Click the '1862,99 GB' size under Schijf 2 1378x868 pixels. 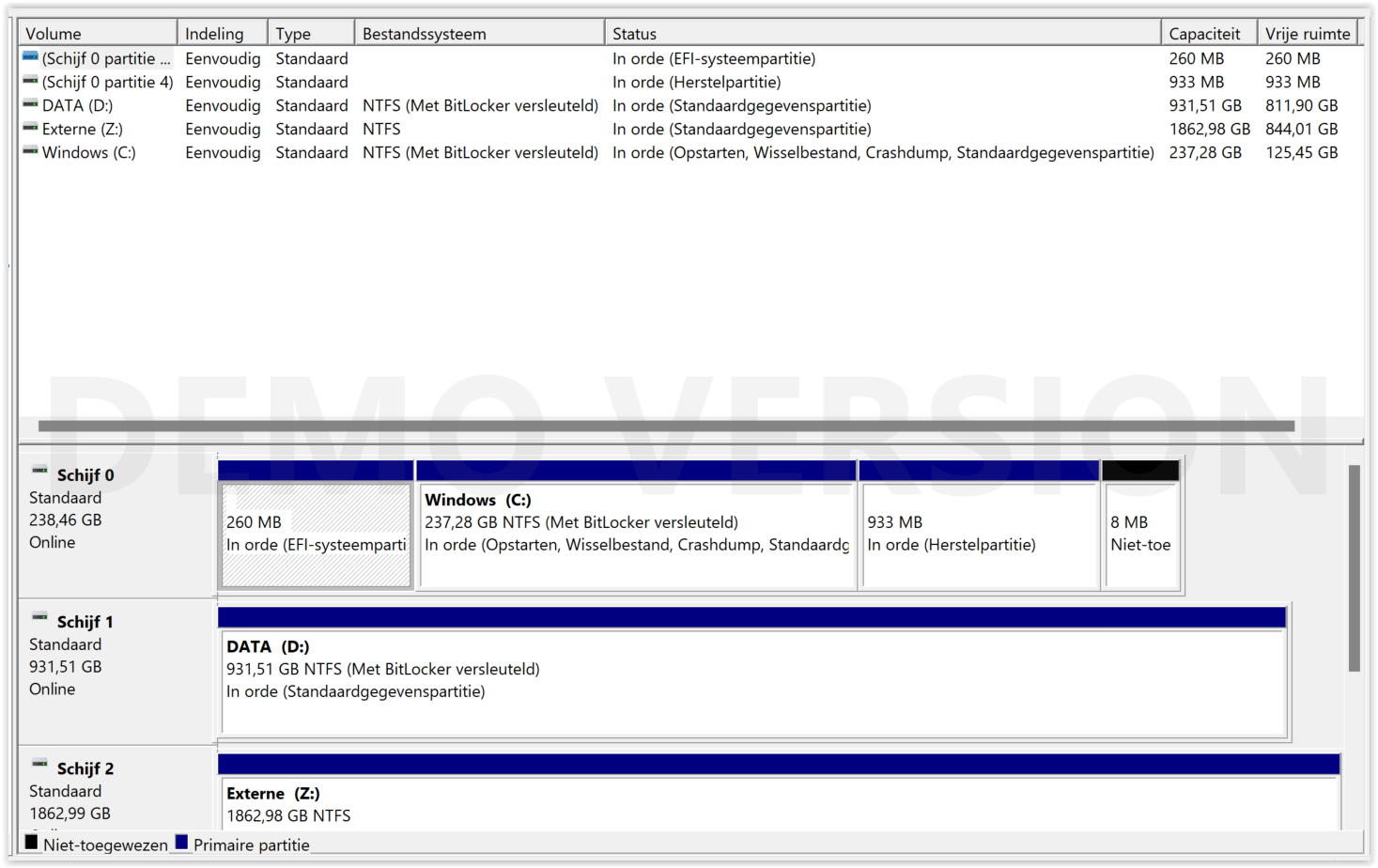[x=70, y=814]
